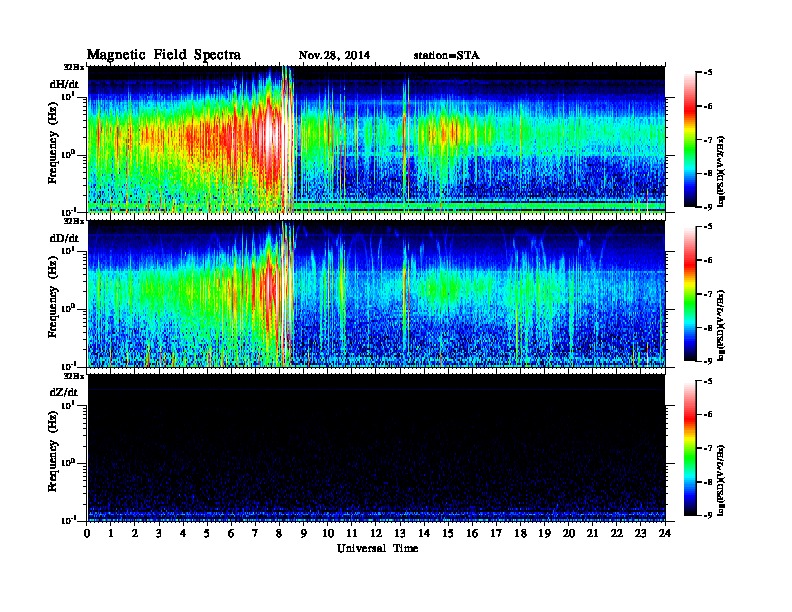Screen dimensions: 792x612
Task: Click the -8 value on dD/dt color bar
Action: click(x=708, y=328)
